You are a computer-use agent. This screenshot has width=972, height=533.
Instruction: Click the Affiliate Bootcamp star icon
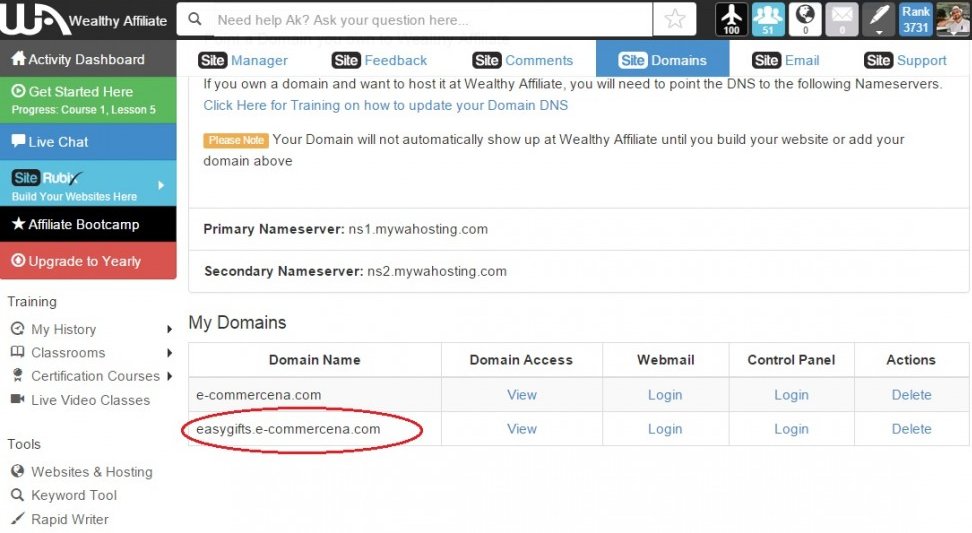[x=18, y=223]
